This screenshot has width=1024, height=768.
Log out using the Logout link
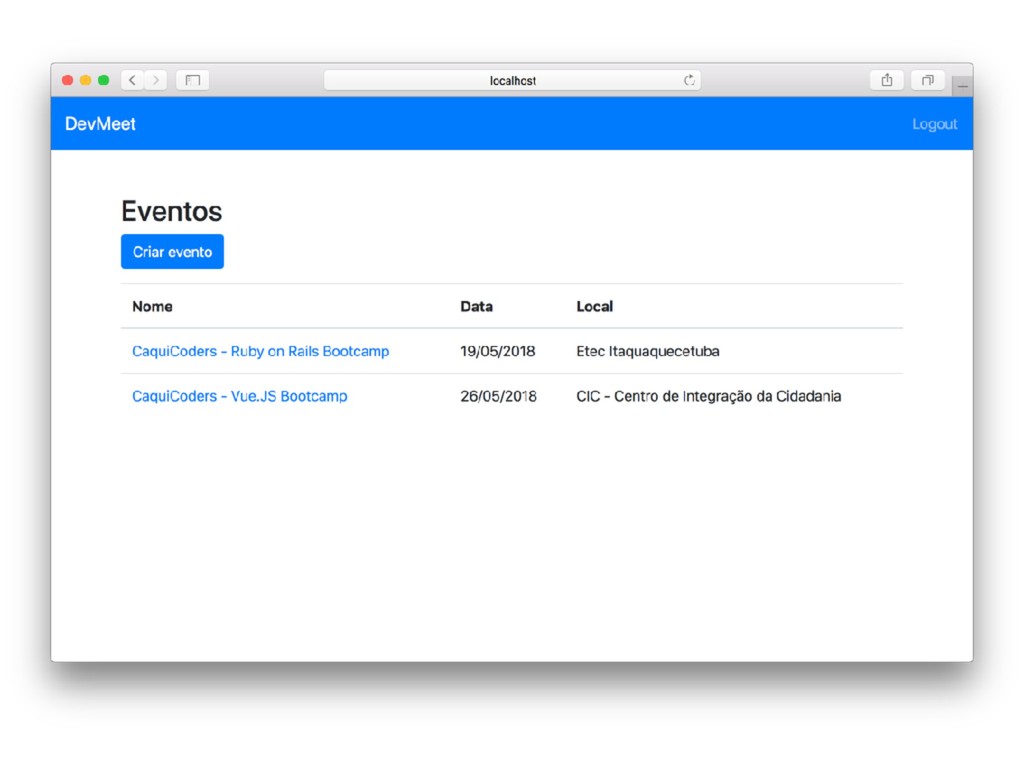(x=935, y=124)
